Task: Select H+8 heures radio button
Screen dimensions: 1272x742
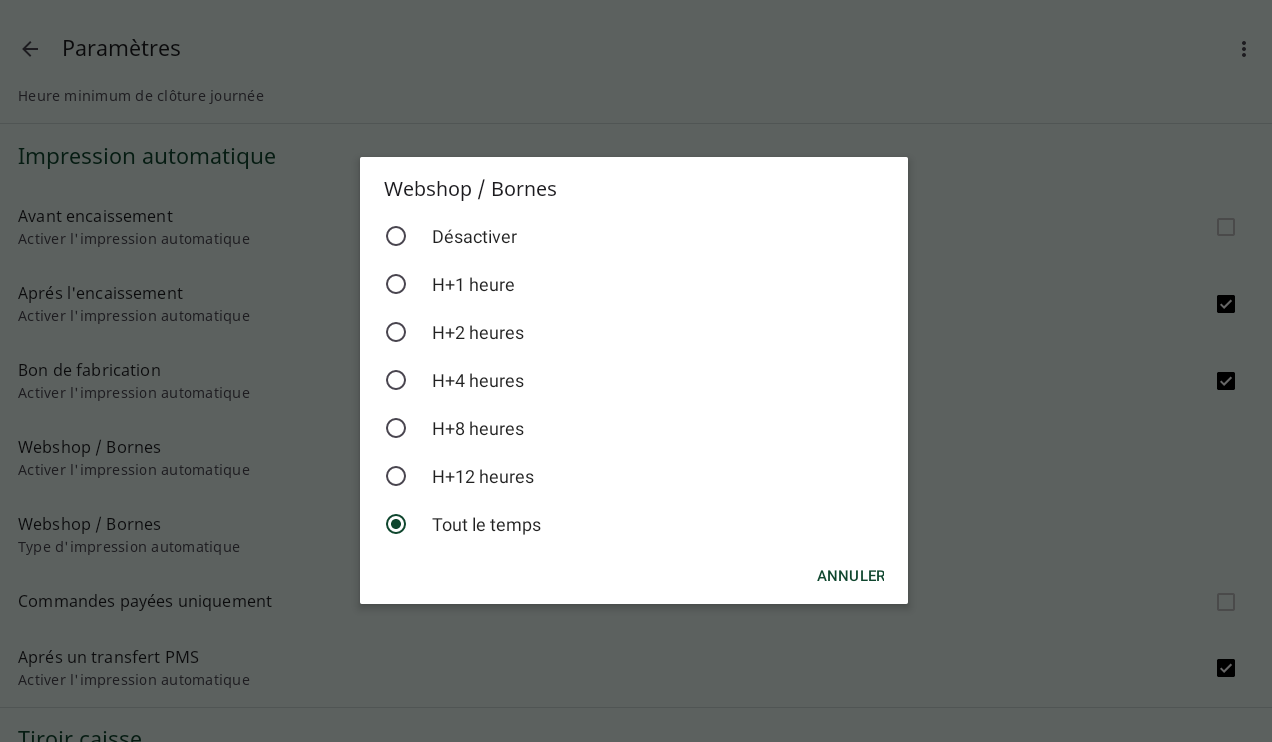Action: coord(634,429)
